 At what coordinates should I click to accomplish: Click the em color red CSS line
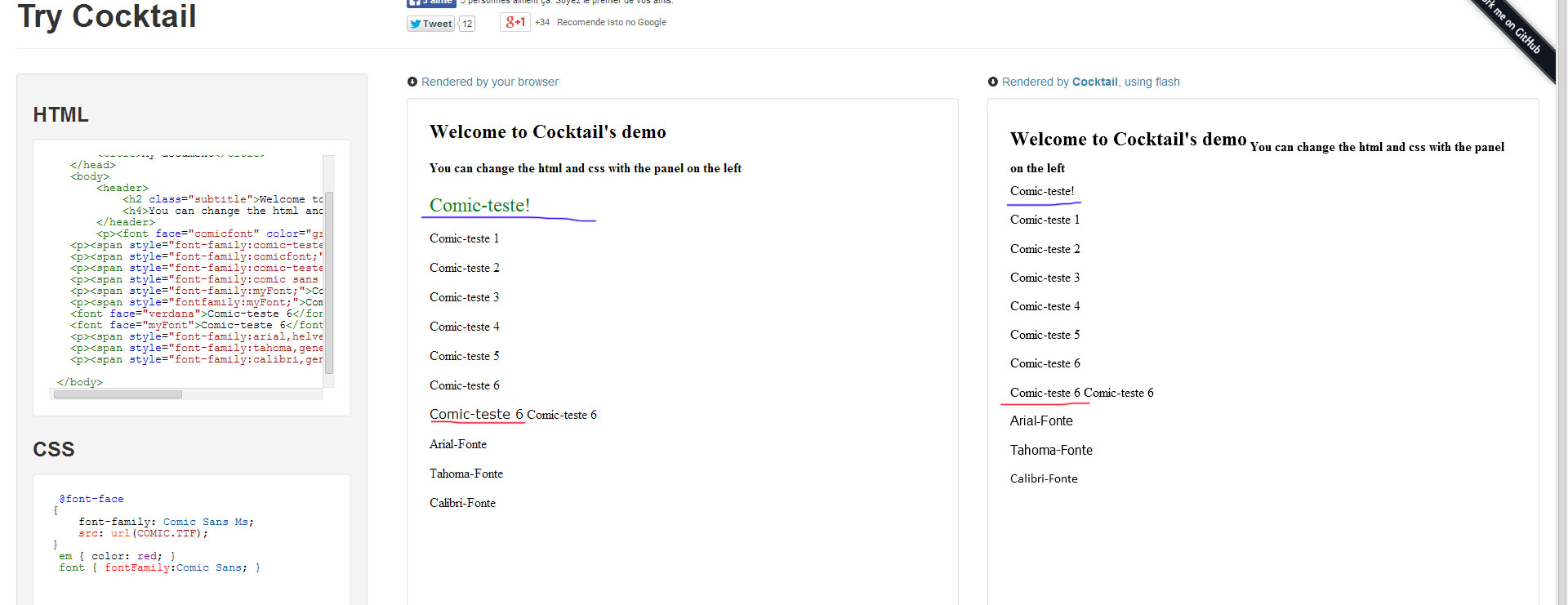click(117, 556)
